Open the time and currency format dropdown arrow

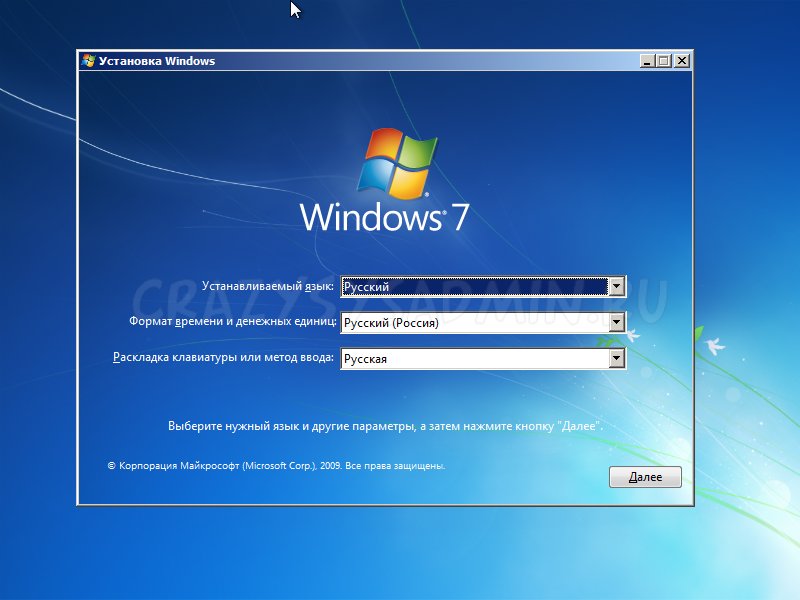point(616,323)
